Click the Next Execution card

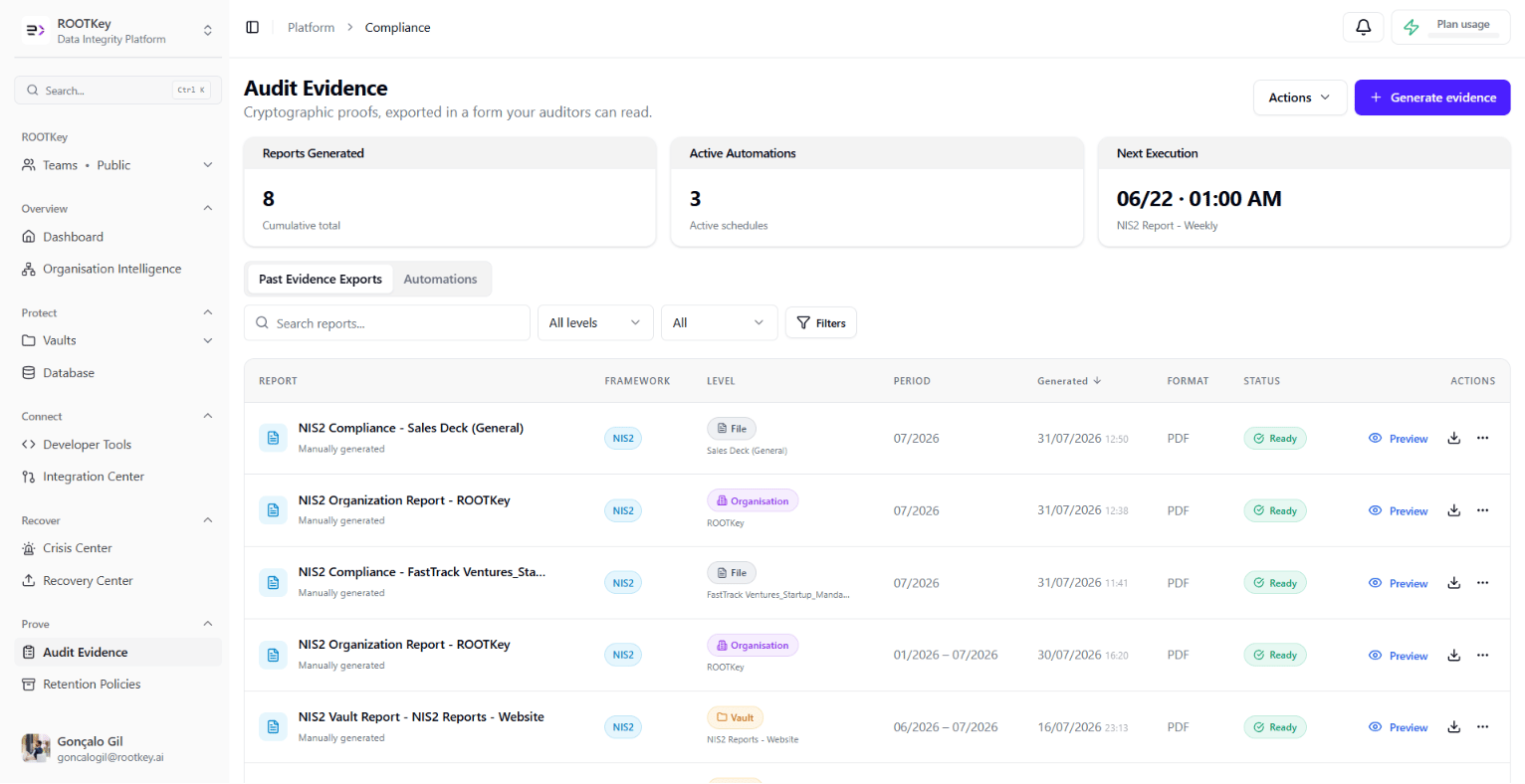tap(1304, 192)
